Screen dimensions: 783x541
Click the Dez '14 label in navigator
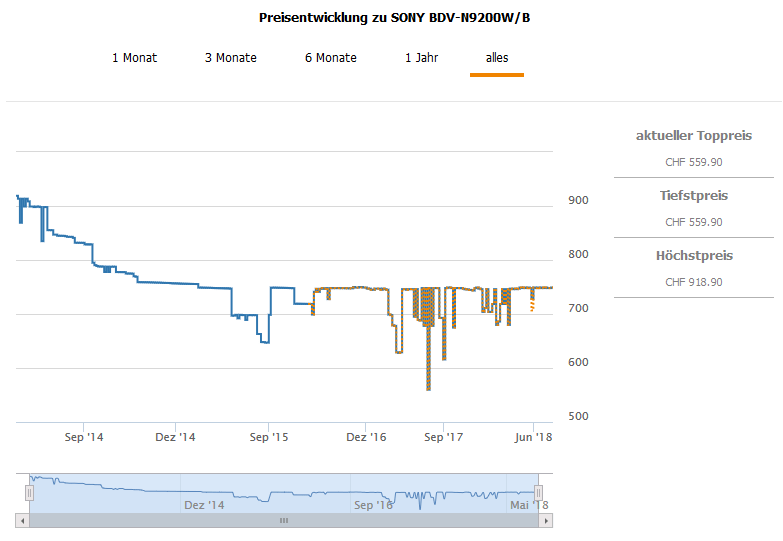click(204, 505)
